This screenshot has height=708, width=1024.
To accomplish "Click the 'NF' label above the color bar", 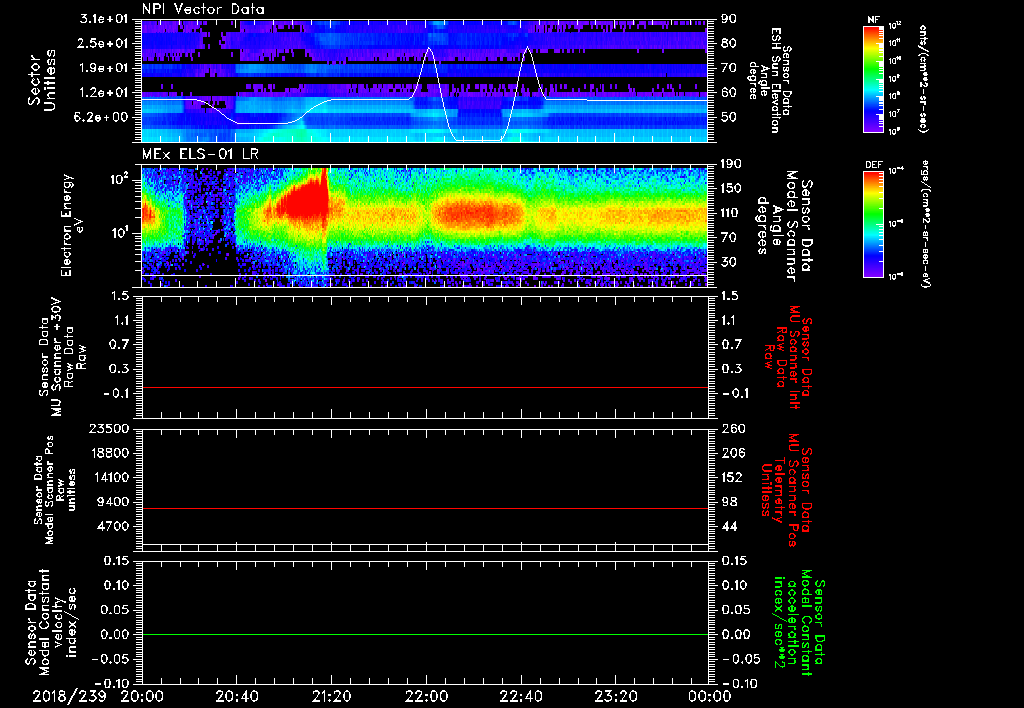I will tap(872, 20).
